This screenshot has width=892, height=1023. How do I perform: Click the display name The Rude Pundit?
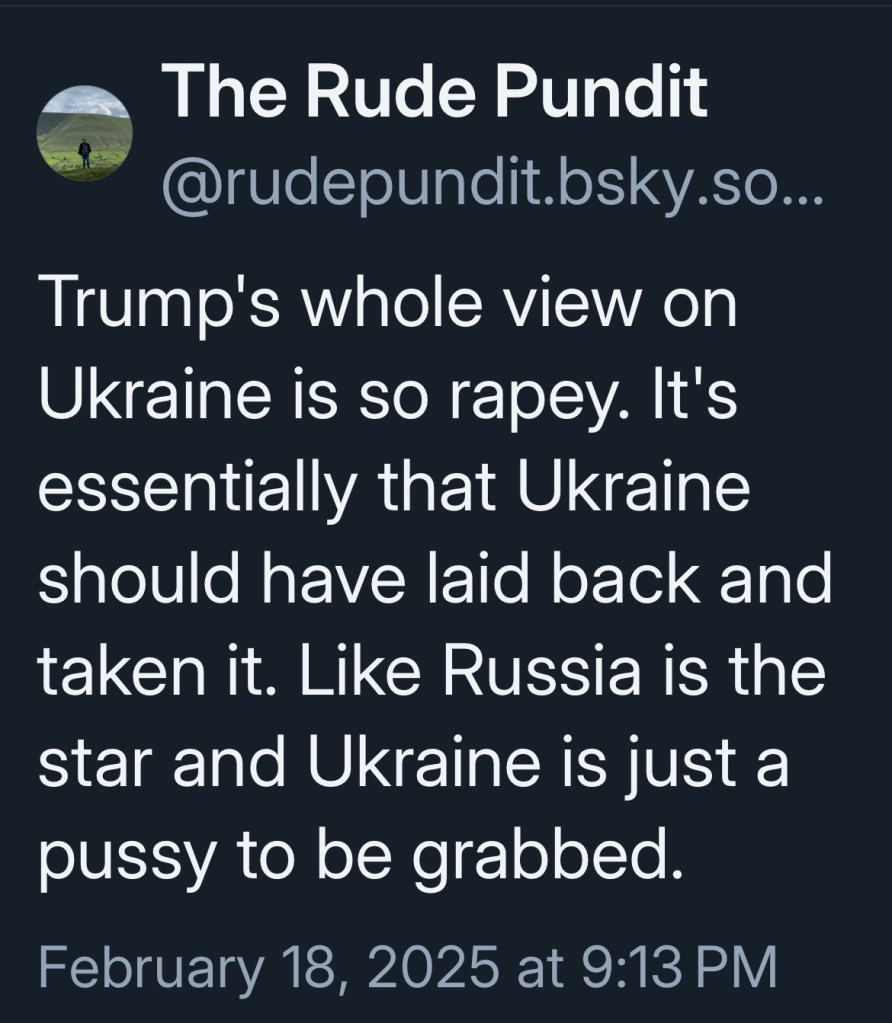434,93
